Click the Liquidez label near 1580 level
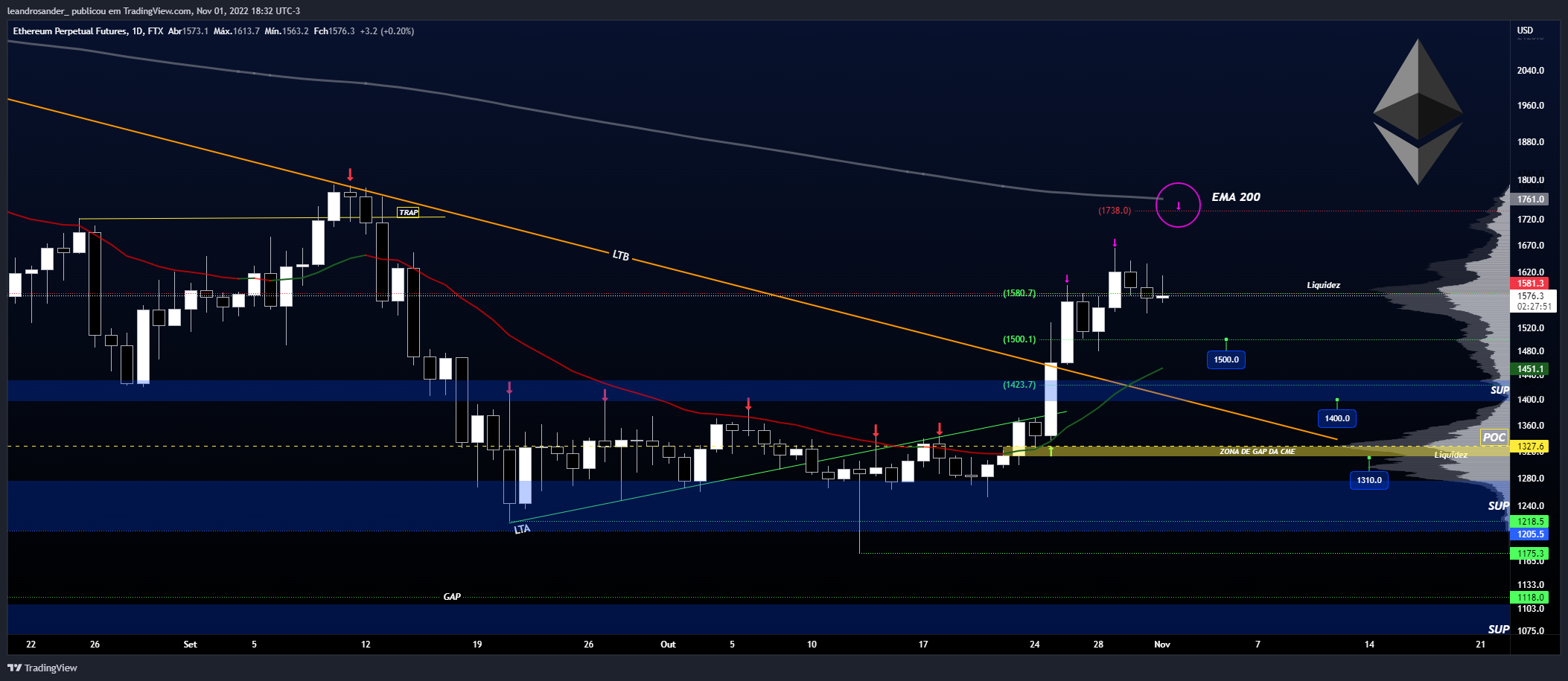 [x=1324, y=285]
